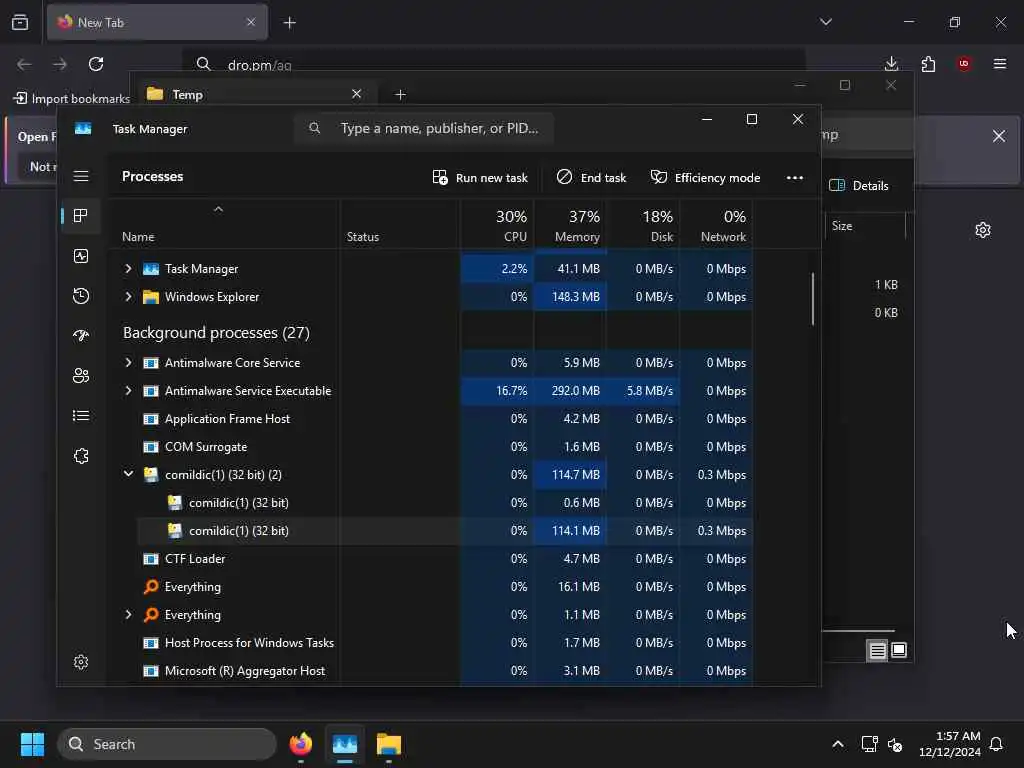This screenshot has height=768, width=1024.
Task: Toggle the Details pane in File Explorer
Action: (859, 185)
